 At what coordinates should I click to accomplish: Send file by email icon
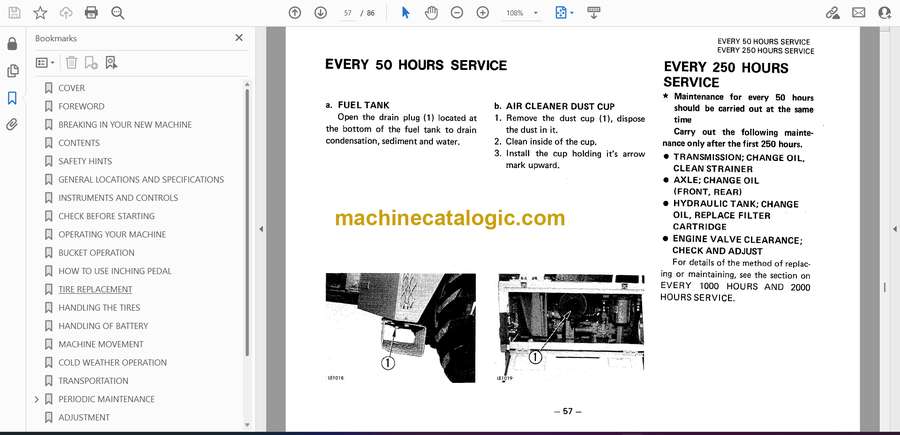tap(859, 13)
